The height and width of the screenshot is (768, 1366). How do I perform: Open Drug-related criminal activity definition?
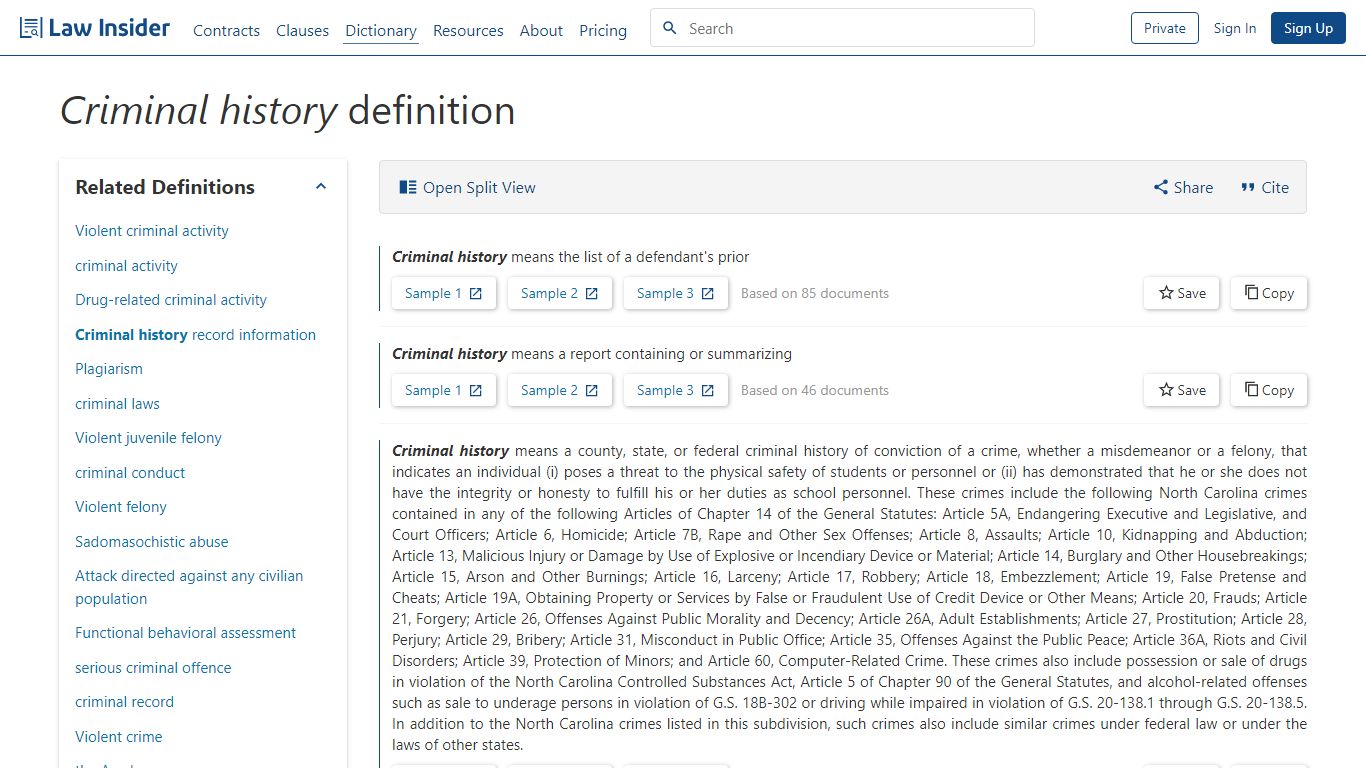[x=171, y=300]
